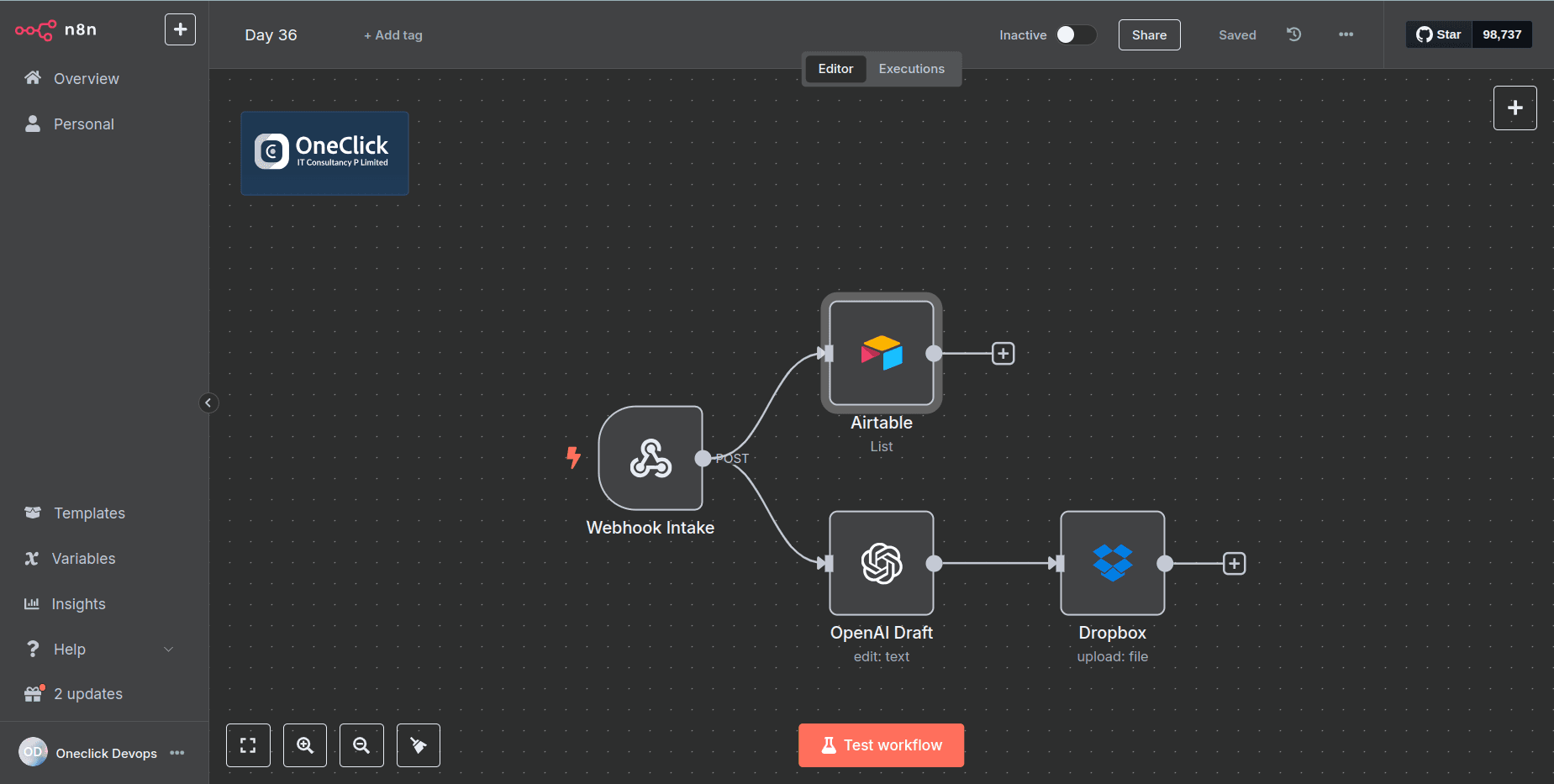Click the GitHub Star button

[x=1439, y=34]
